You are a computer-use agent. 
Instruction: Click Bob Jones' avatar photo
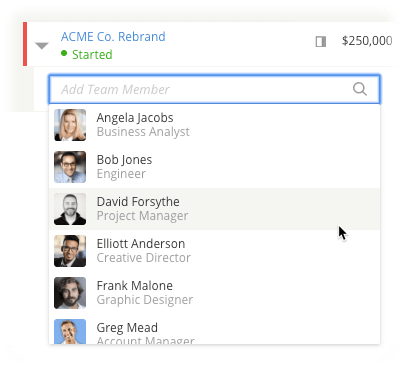pos(70,167)
